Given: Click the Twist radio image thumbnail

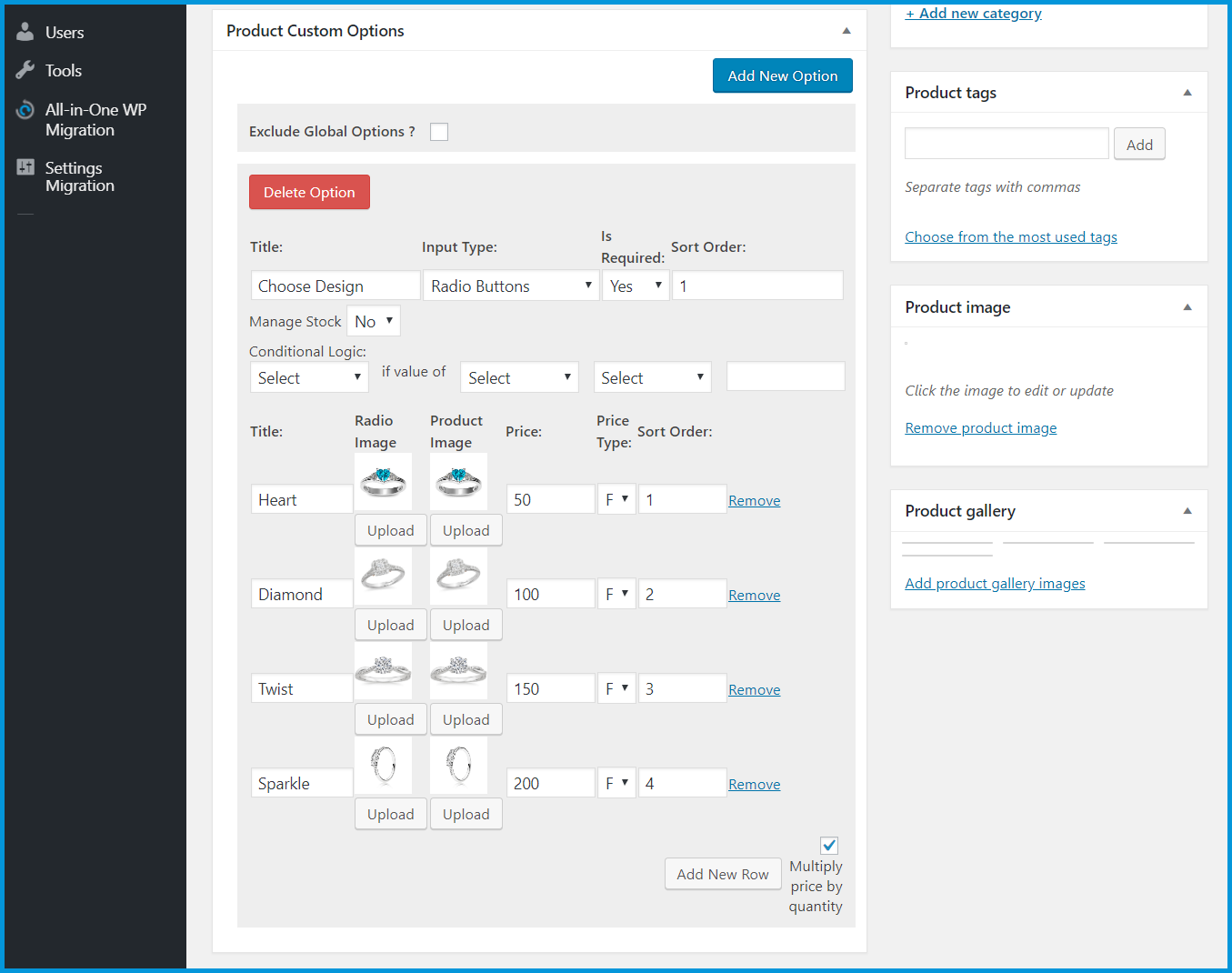Looking at the screenshot, I should (383, 670).
